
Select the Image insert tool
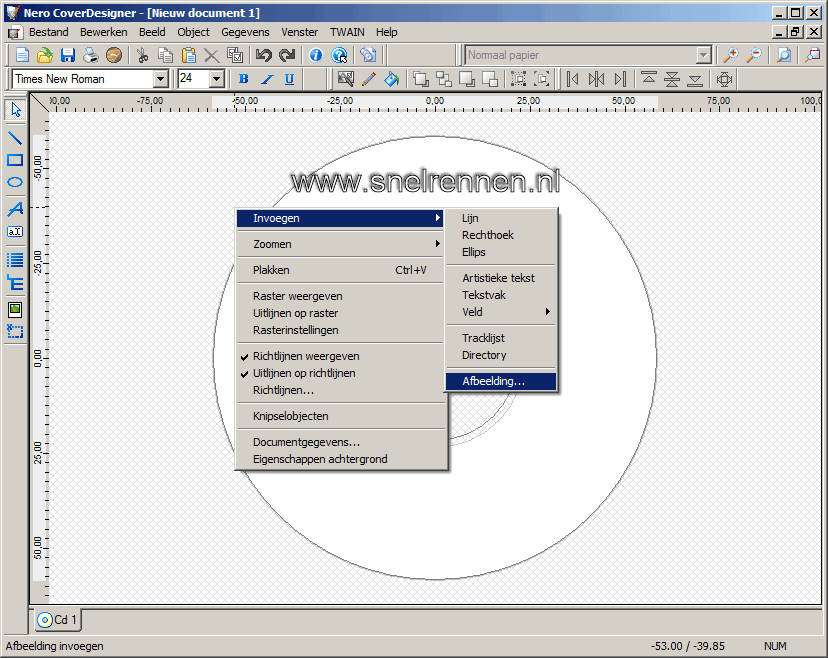coord(15,309)
